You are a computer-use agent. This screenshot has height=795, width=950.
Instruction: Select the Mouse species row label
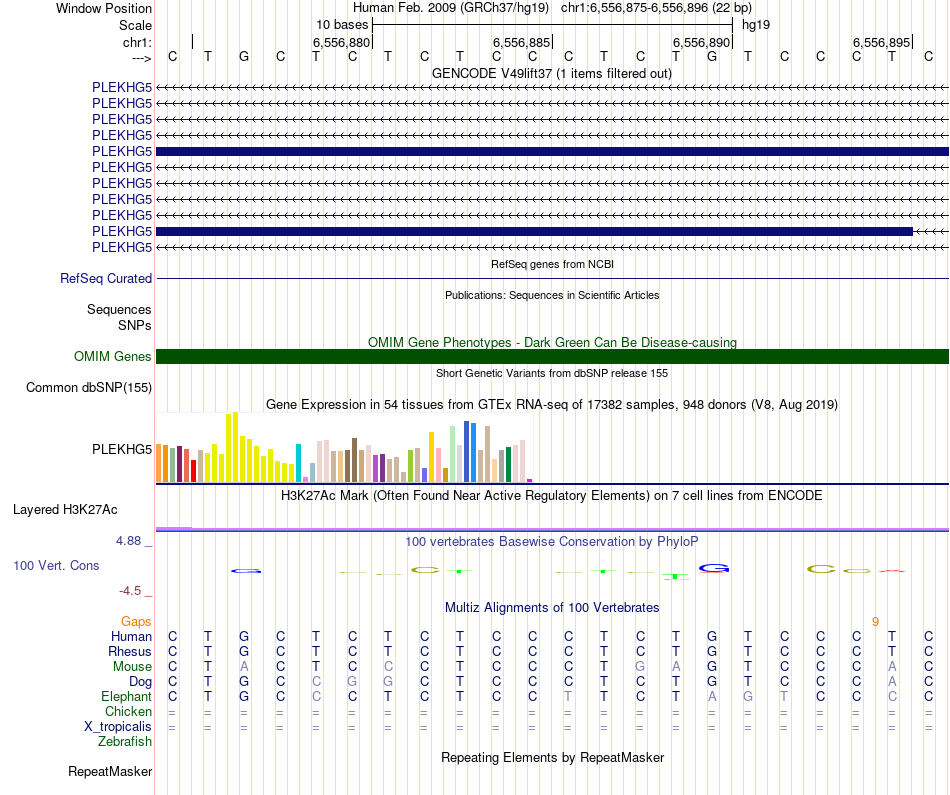132,667
